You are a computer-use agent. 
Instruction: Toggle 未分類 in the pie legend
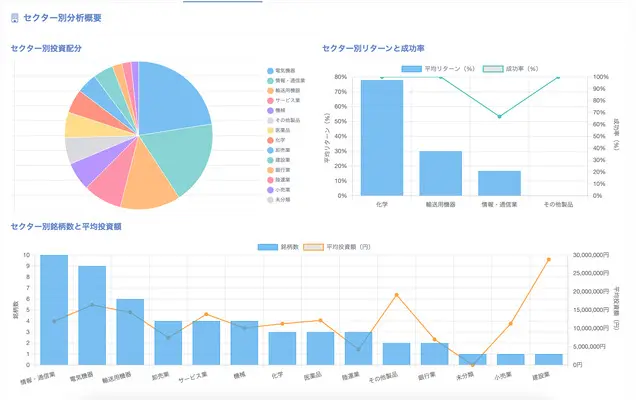279,200
